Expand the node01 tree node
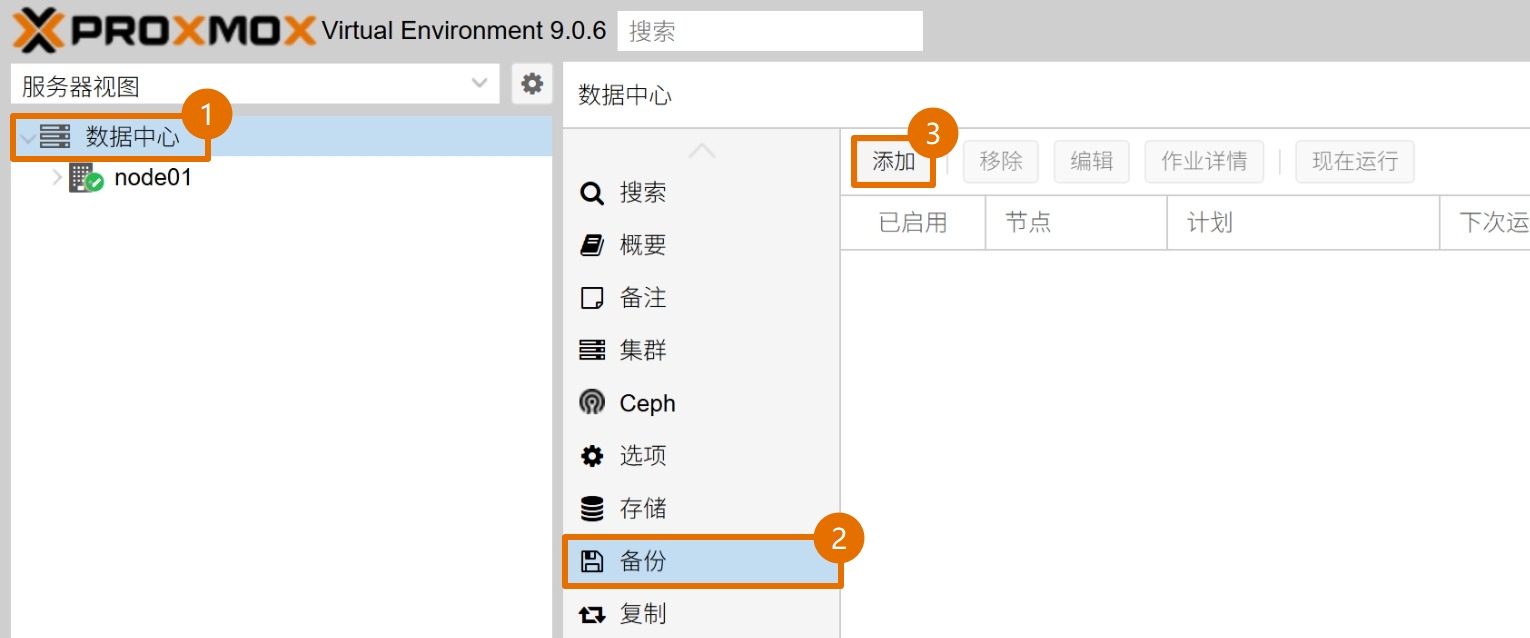Viewport: 1530px width, 638px height. click(57, 179)
